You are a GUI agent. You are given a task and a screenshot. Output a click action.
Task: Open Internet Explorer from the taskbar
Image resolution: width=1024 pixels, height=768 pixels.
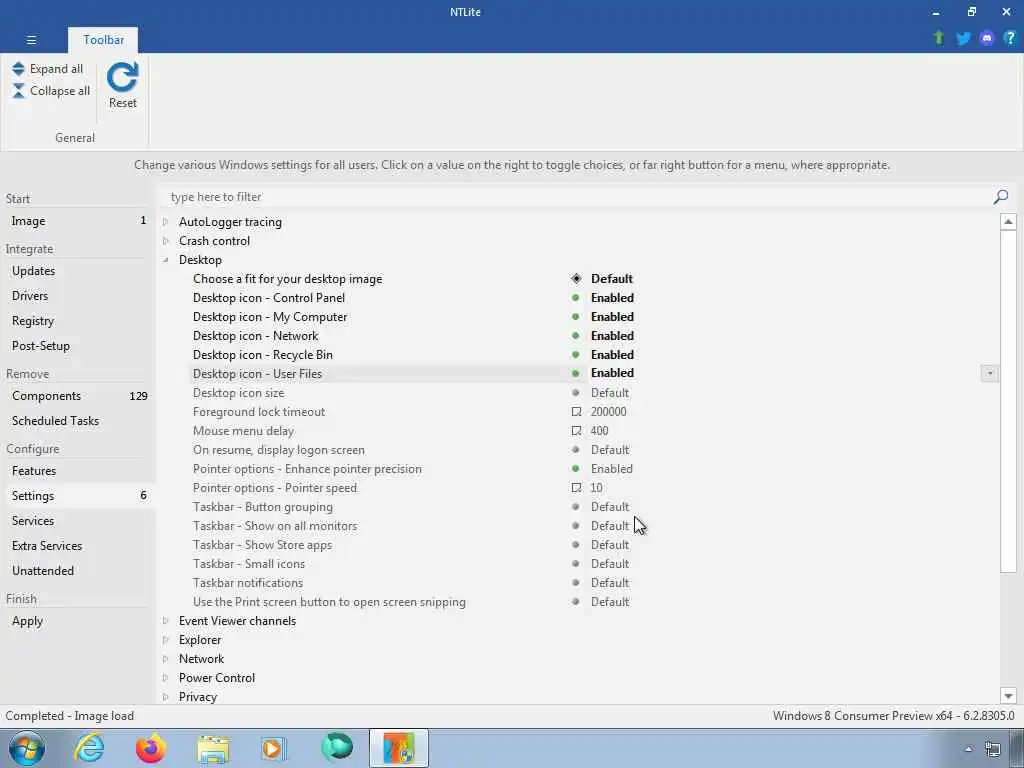(x=89, y=748)
